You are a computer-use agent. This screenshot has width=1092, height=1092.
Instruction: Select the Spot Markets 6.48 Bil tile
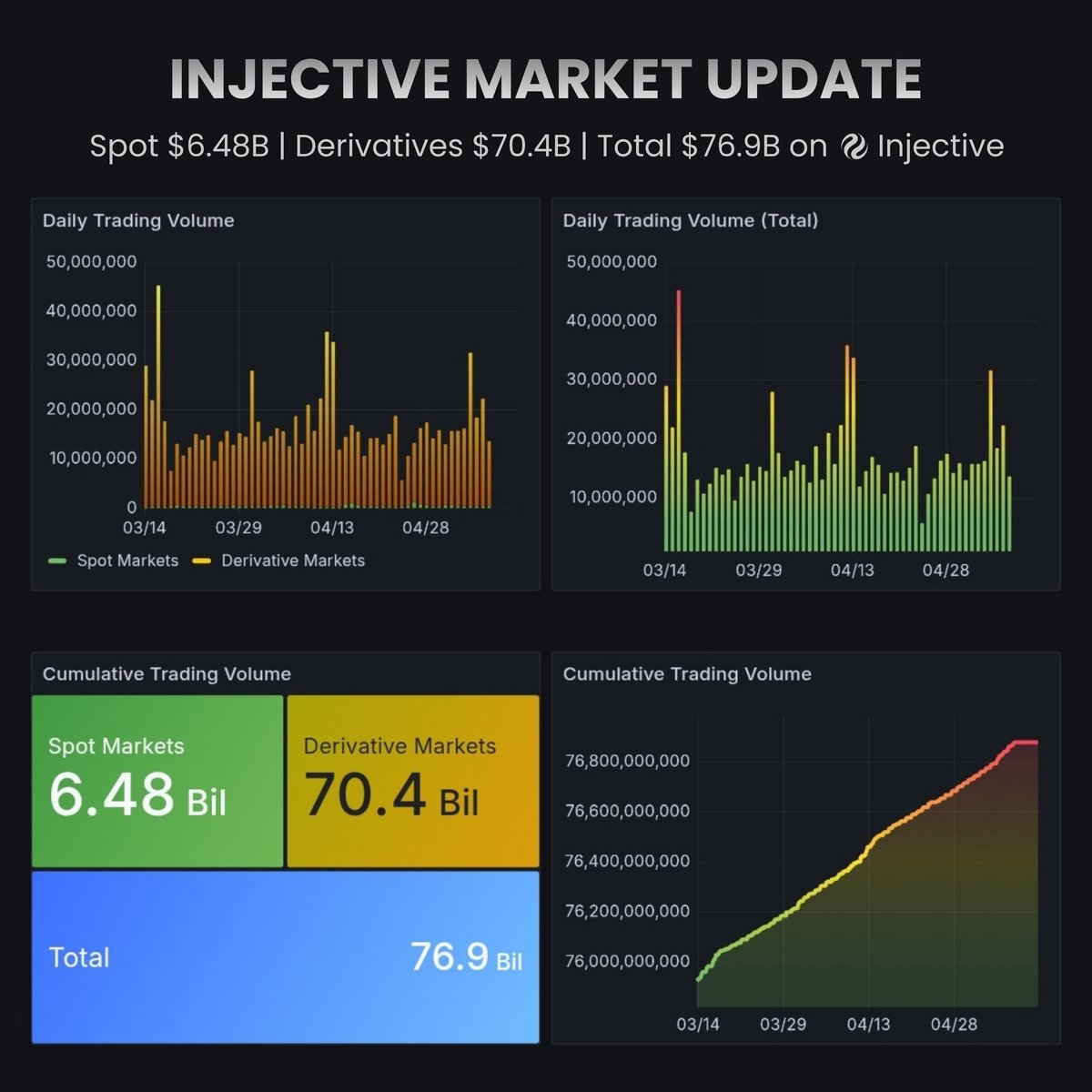point(157,781)
